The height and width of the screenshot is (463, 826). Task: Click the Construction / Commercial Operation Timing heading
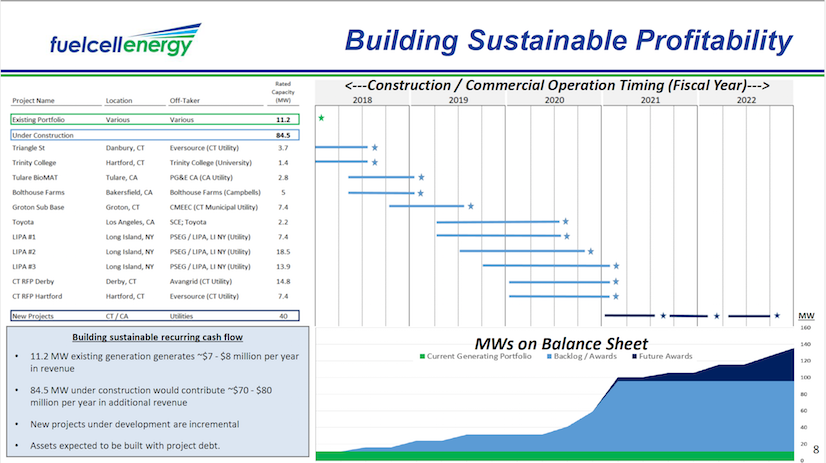(557, 85)
